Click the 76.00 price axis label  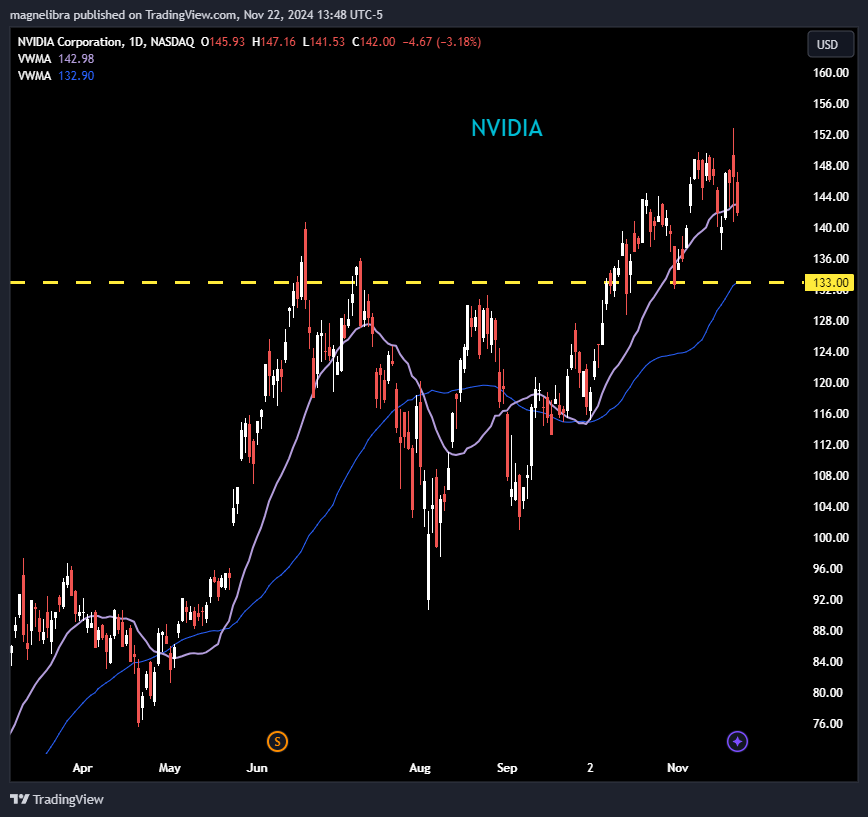click(x=828, y=723)
